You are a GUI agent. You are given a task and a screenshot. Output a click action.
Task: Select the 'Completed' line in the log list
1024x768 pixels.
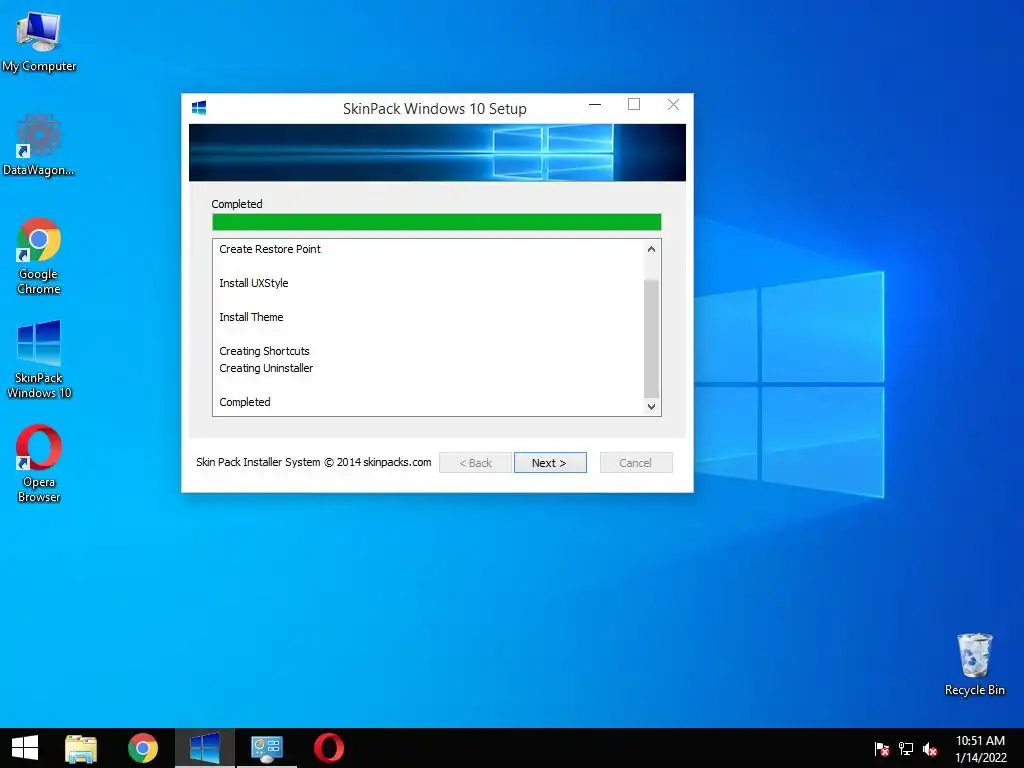(x=244, y=402)
